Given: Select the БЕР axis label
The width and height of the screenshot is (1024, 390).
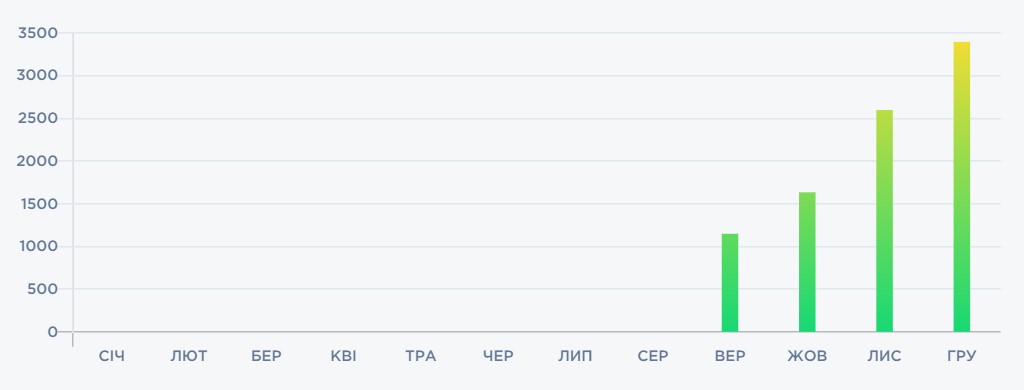Looking at the screenshot, I should tap(266, 356).
